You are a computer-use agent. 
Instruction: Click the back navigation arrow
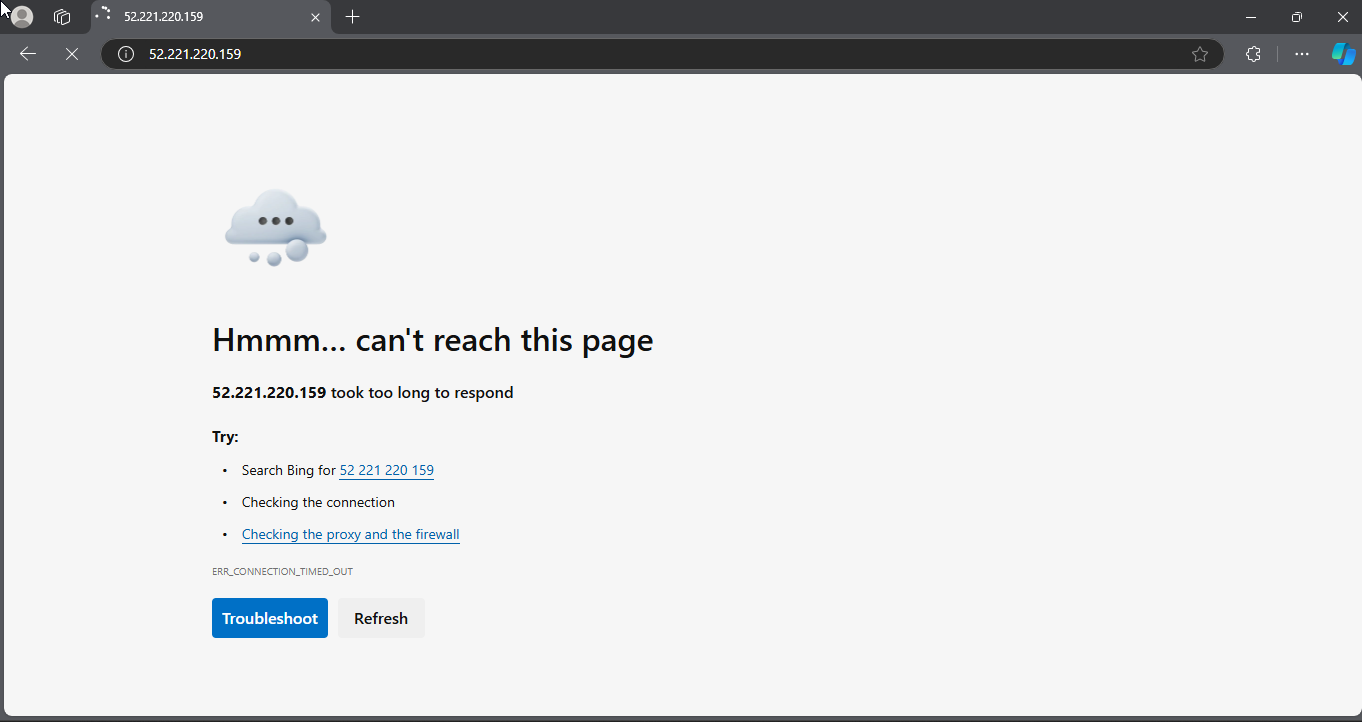[x=28, y=54]
